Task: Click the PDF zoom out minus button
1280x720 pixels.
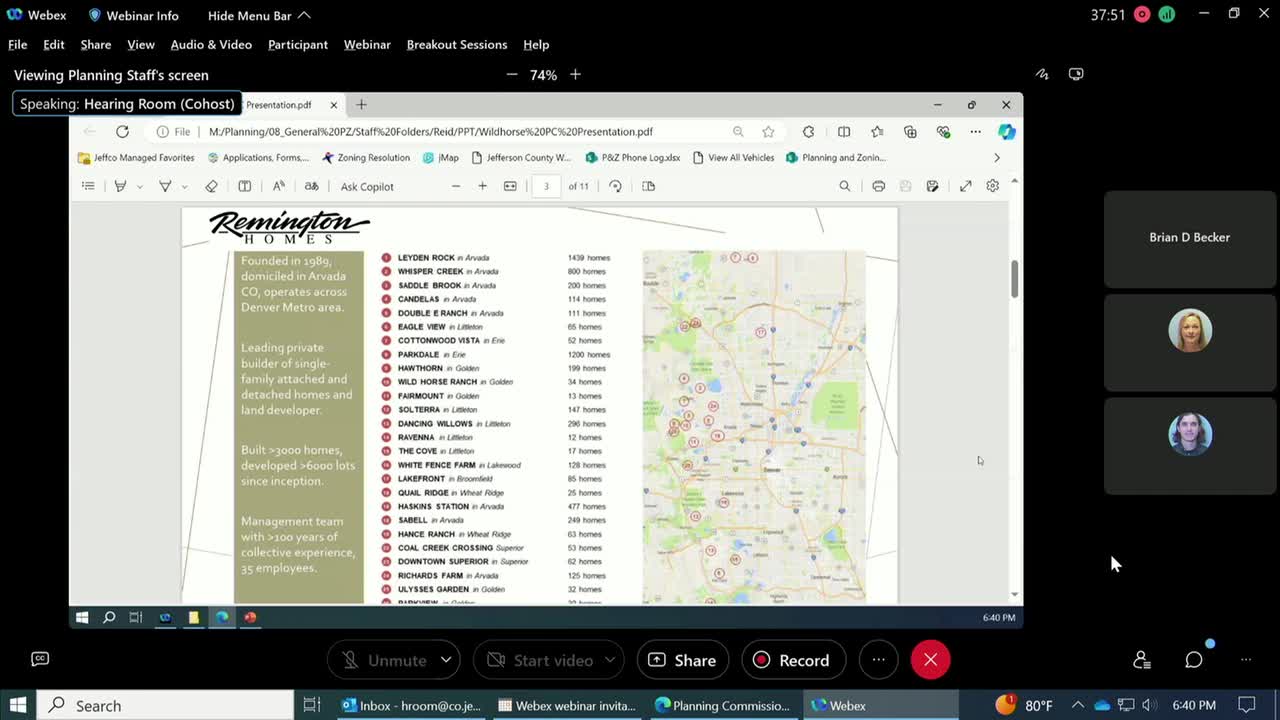Action: [456, 186]
